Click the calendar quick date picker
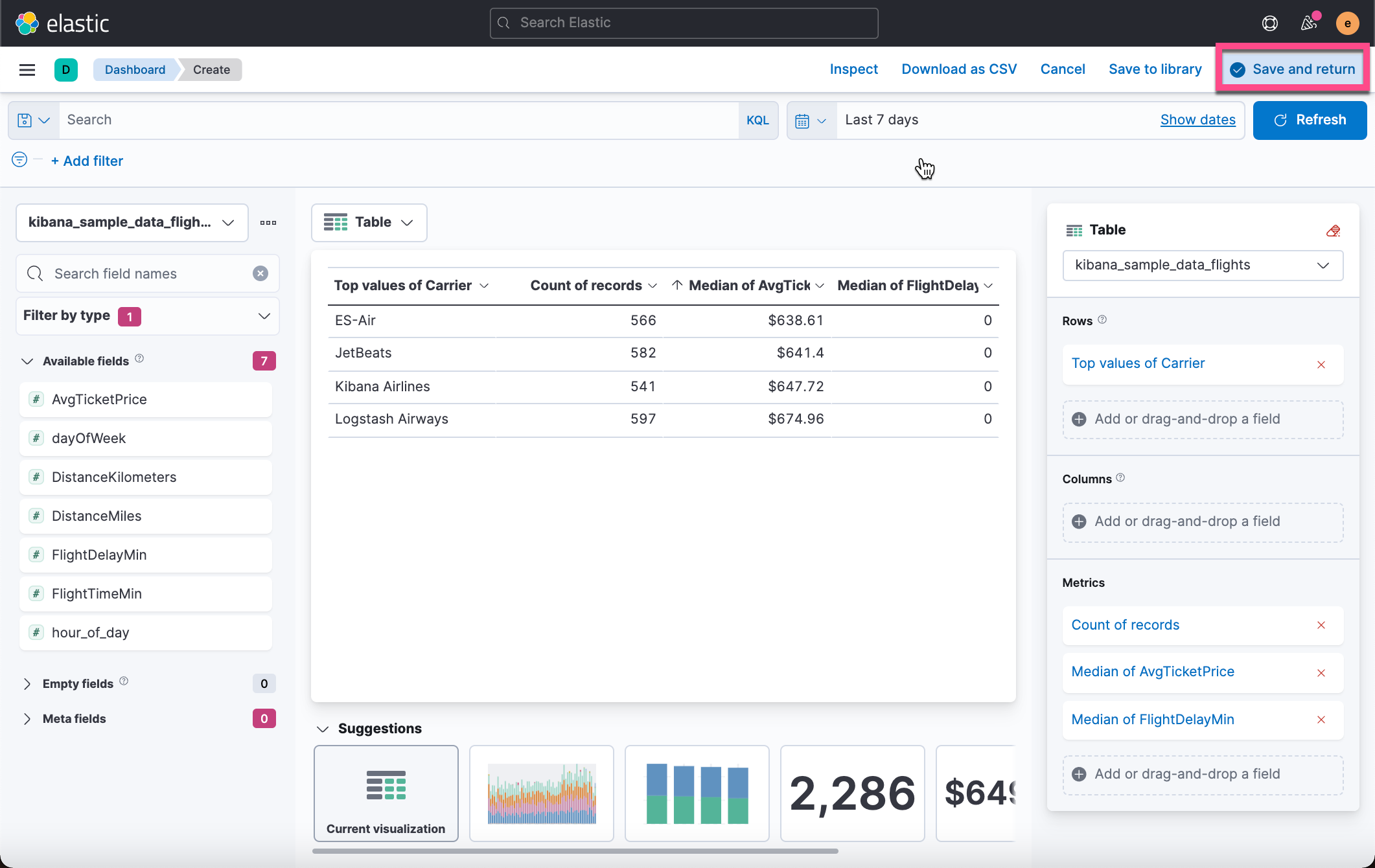This screenshot has height=868, width=1375. click(x=811, y=120)
